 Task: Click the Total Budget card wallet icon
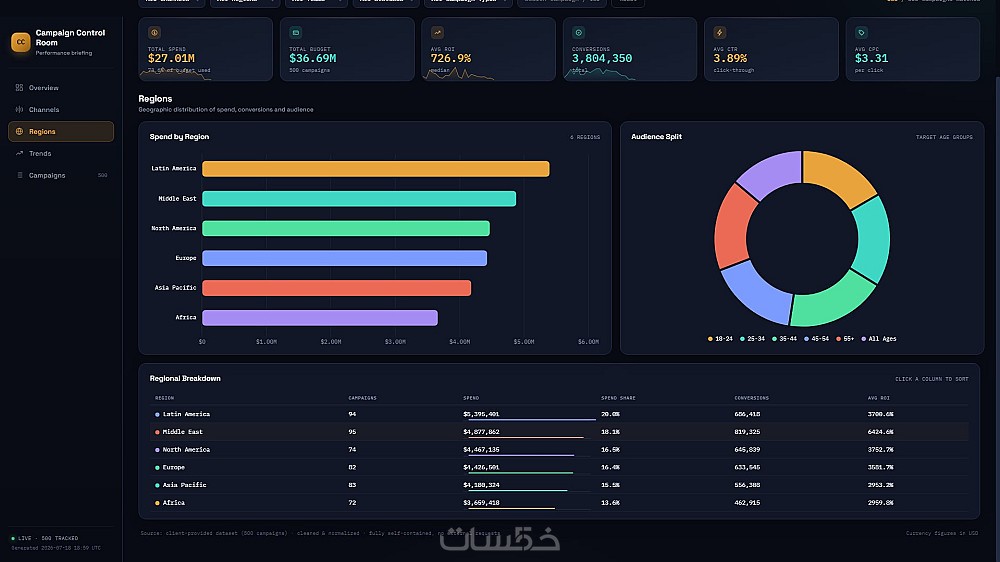pos(296,33)
